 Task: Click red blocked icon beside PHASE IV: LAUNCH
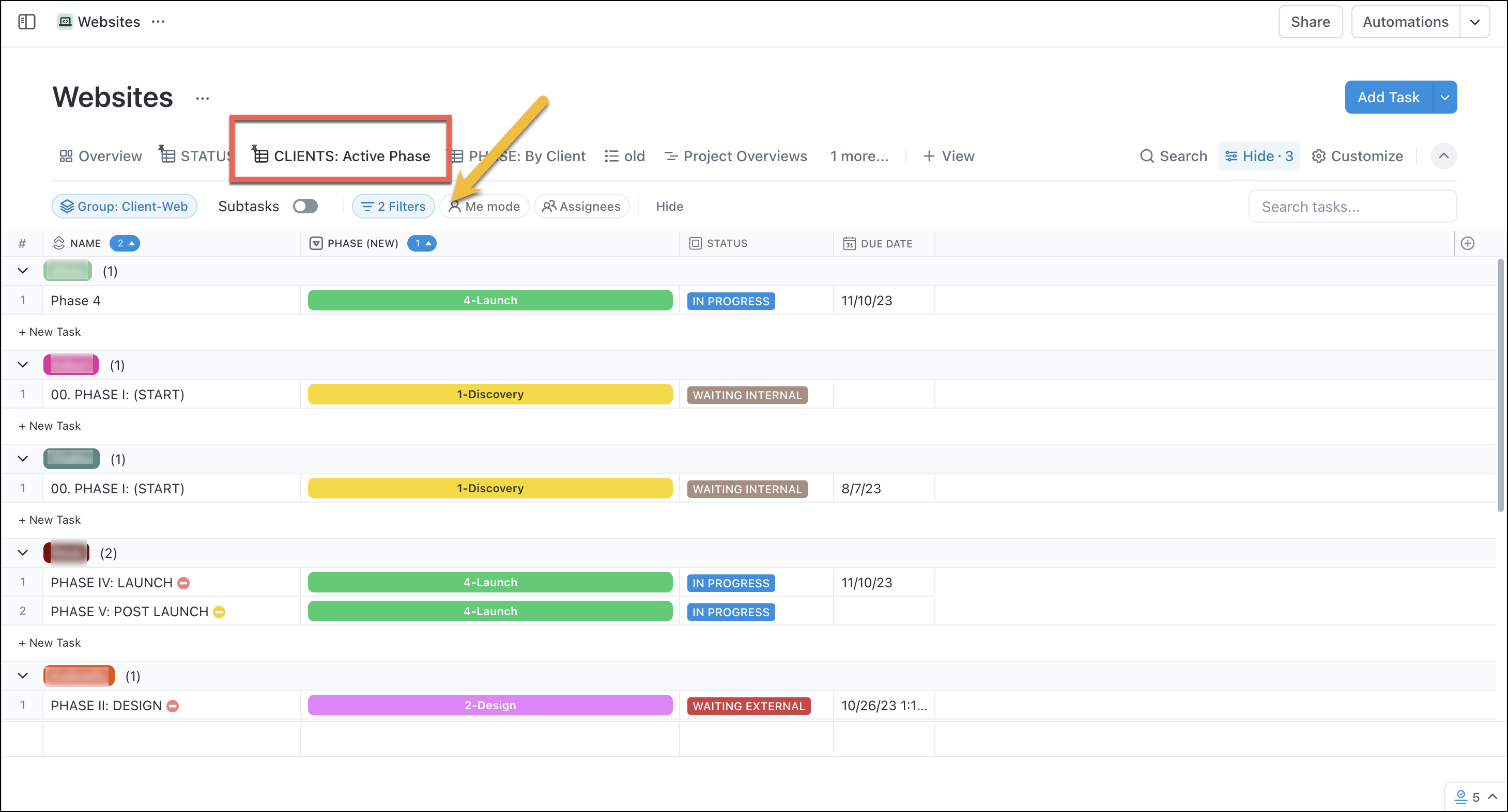183,583
